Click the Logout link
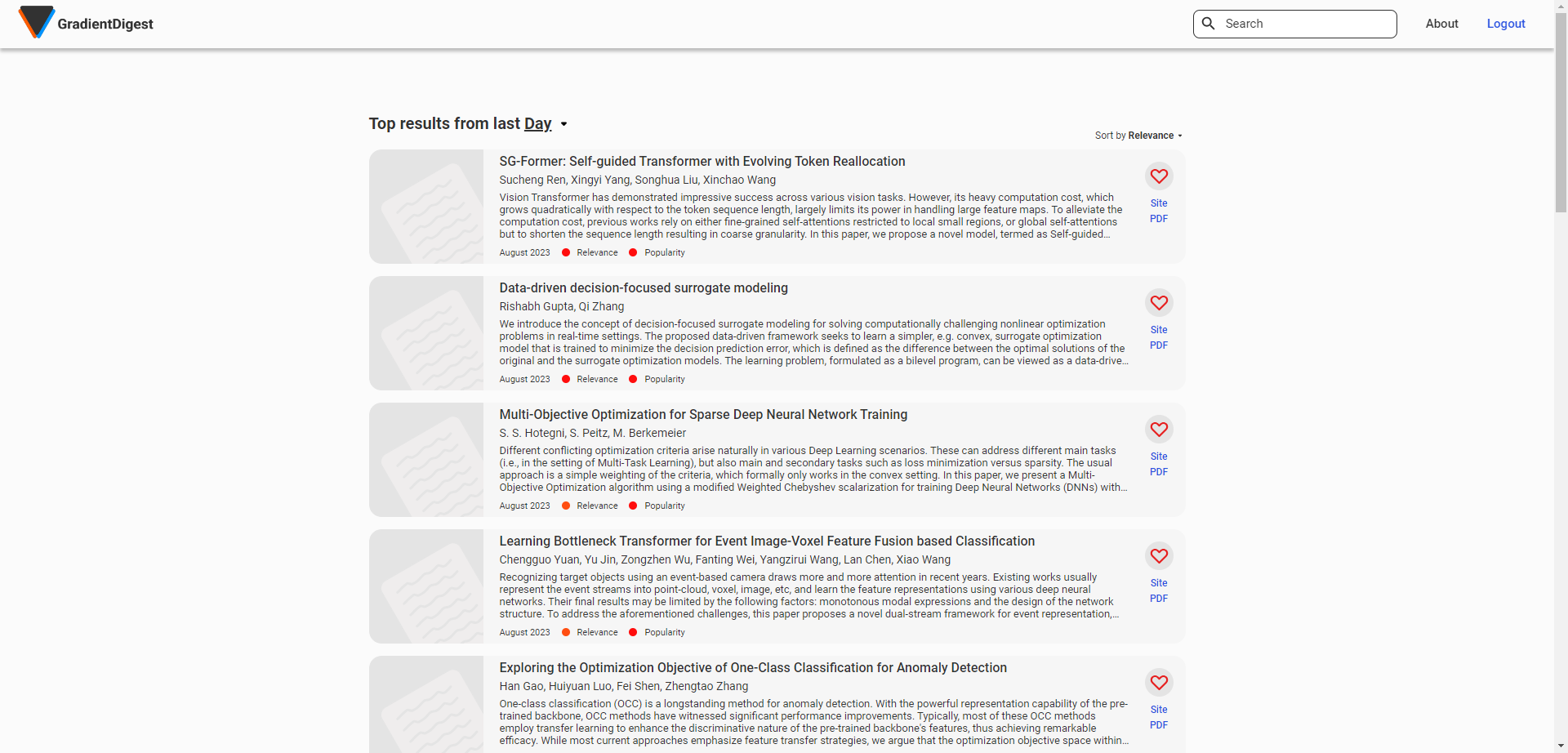1568x753 pixels. [1506, 24]
